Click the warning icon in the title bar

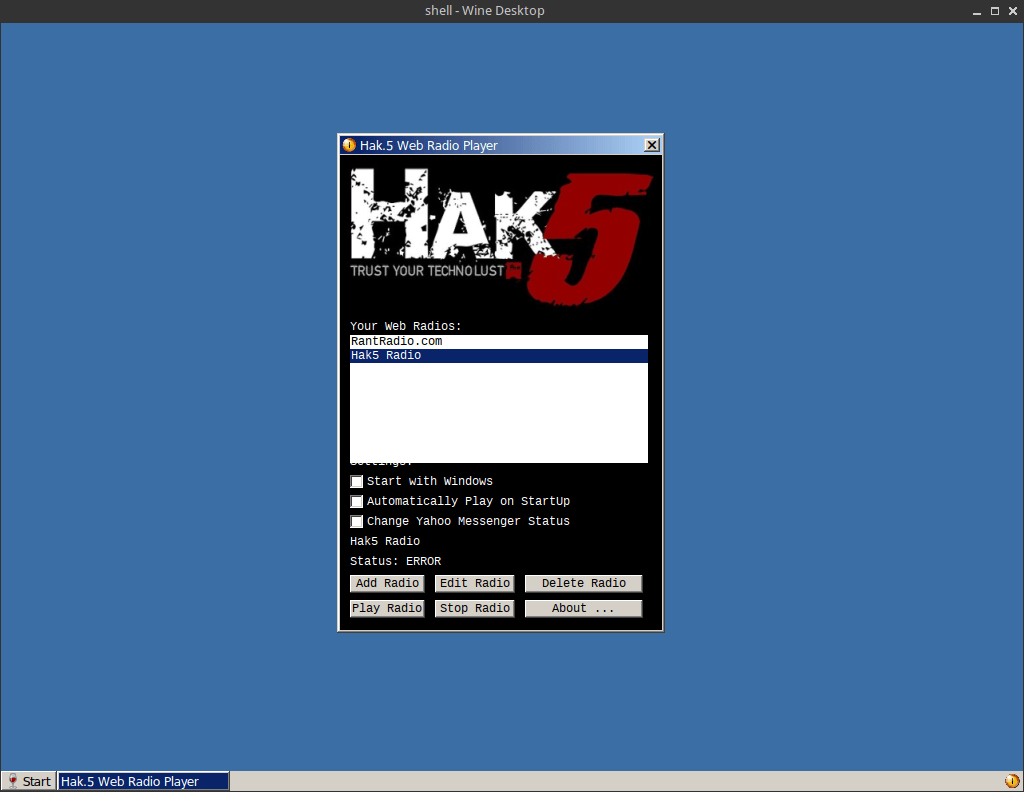click(x=348, y=144)
